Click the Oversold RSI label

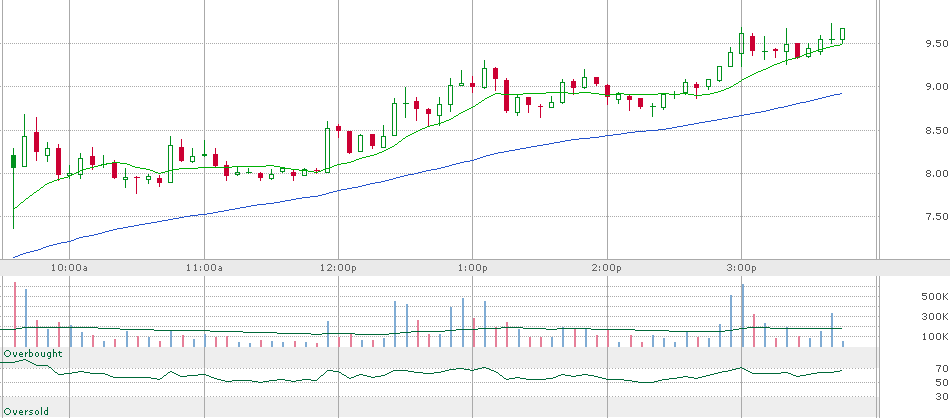[x=26, y=412]
